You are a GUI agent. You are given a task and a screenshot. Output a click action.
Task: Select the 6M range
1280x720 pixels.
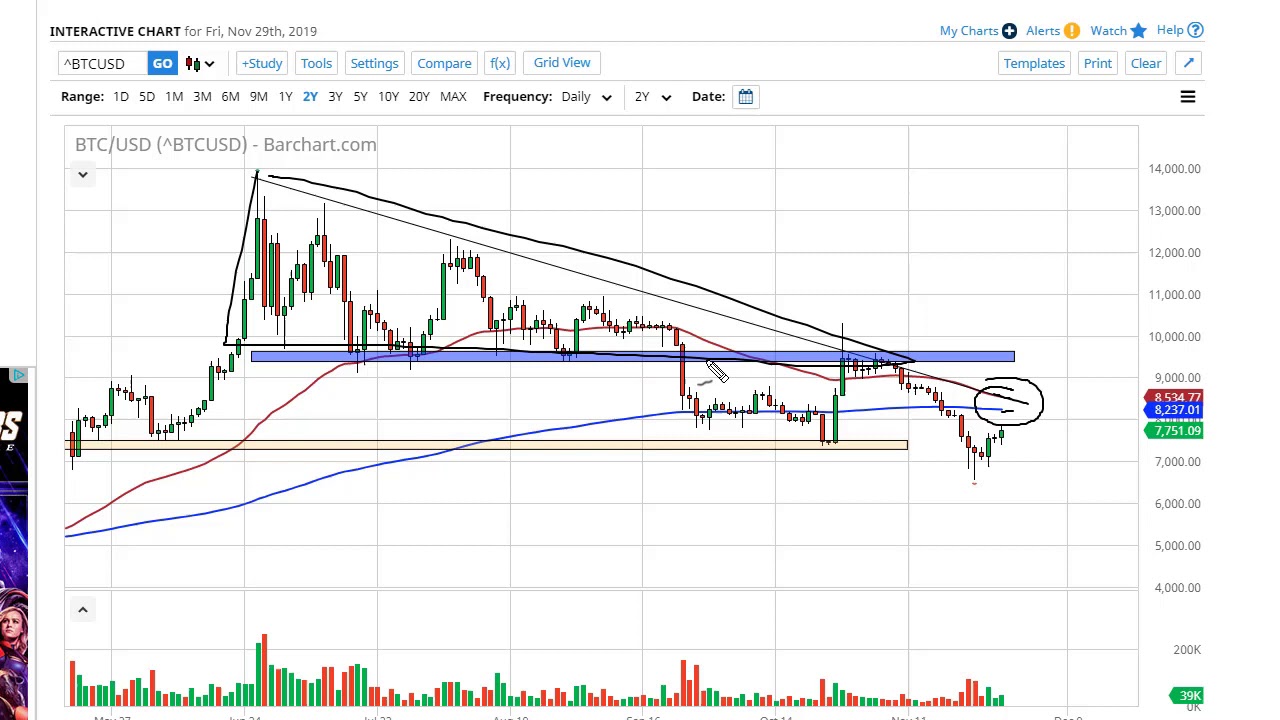coord(230,97)
